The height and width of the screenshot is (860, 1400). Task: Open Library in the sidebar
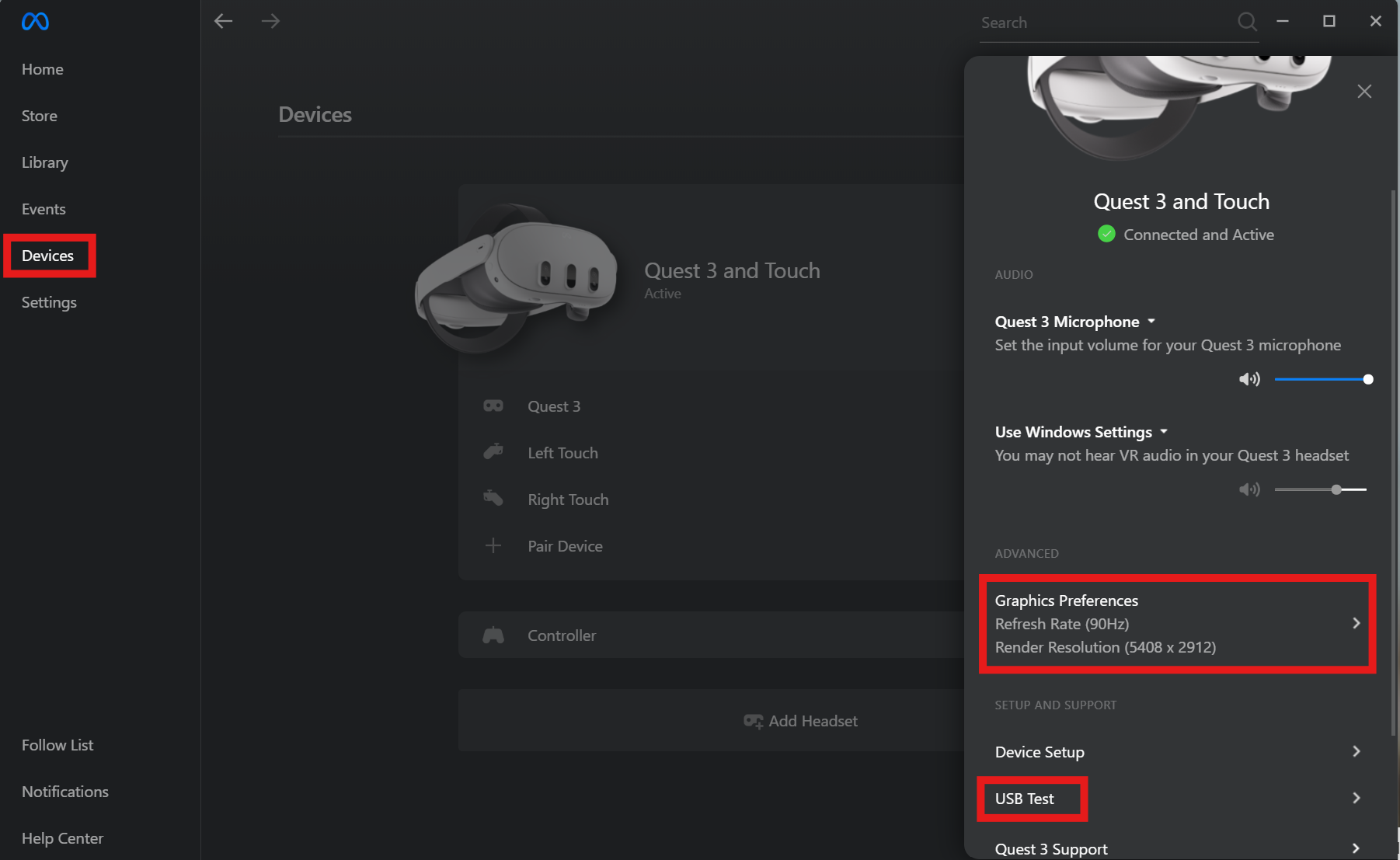[45, 162]
